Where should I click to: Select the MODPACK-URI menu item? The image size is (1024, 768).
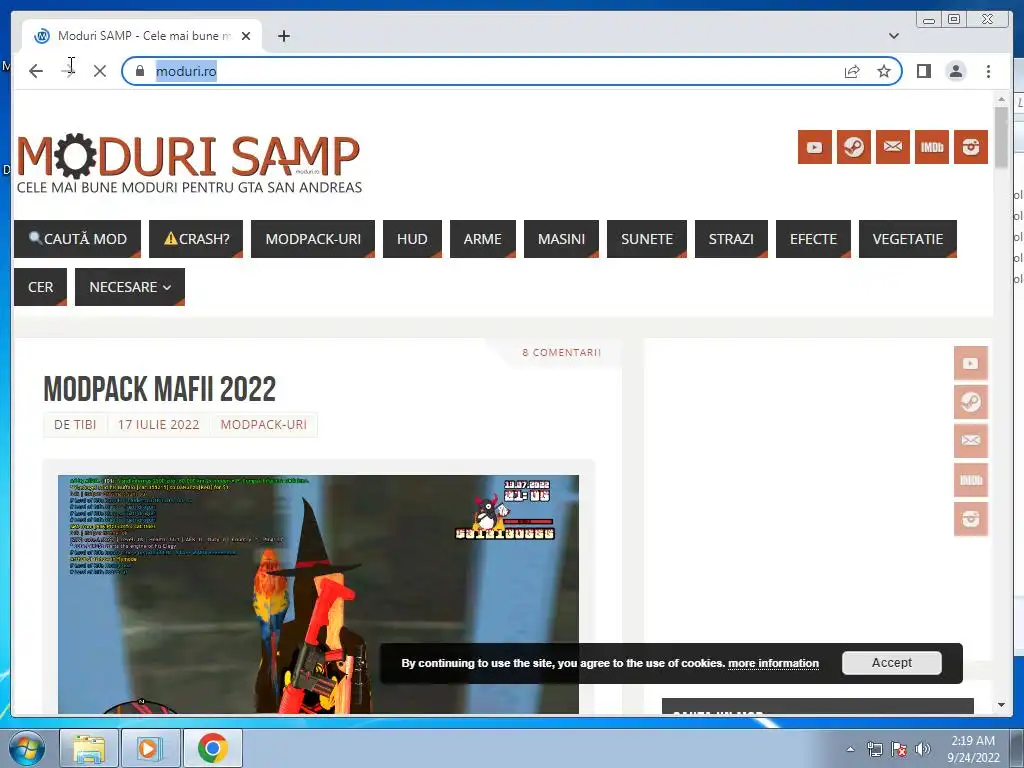coord(313,239)
